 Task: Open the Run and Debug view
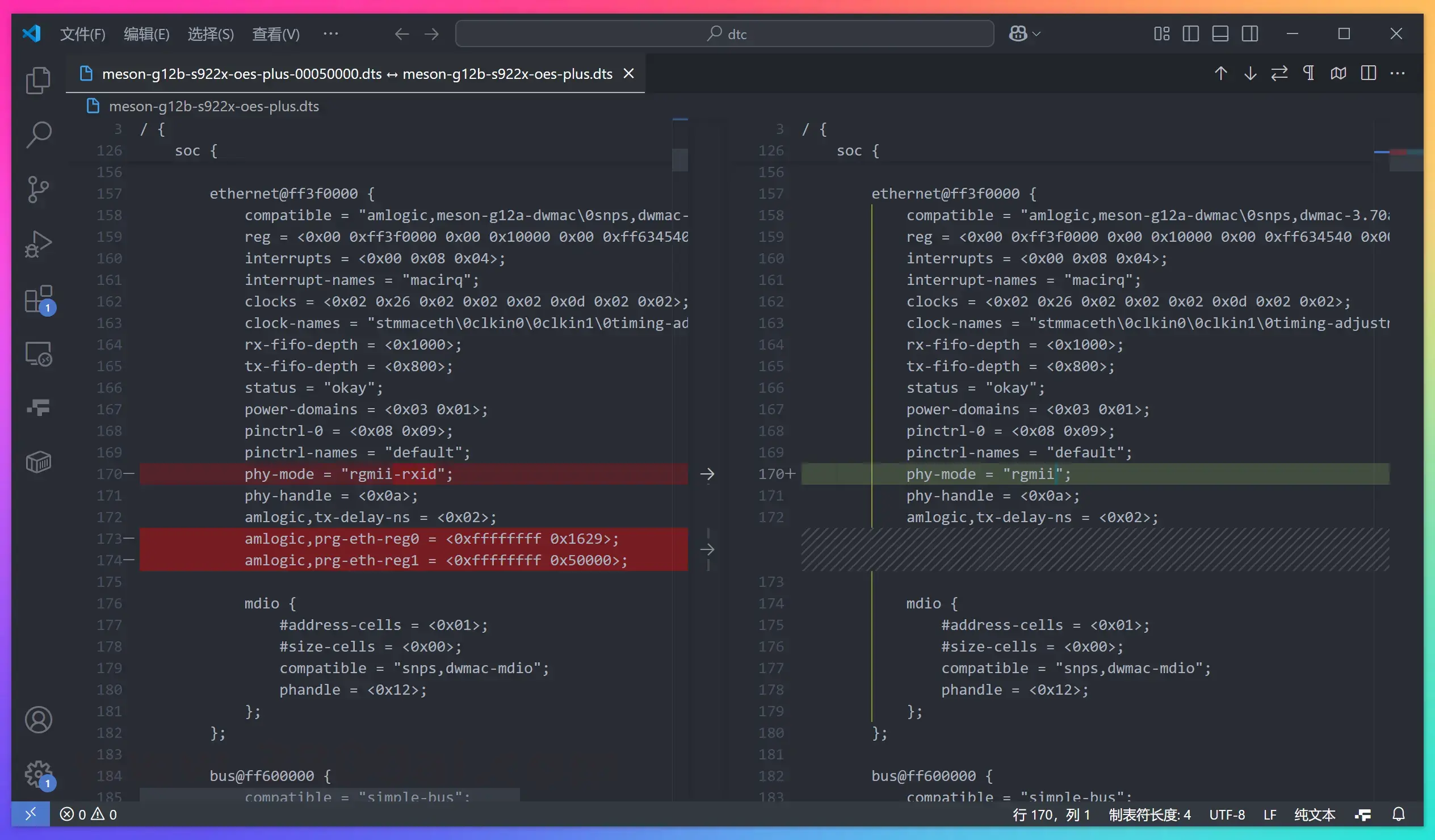38,243
